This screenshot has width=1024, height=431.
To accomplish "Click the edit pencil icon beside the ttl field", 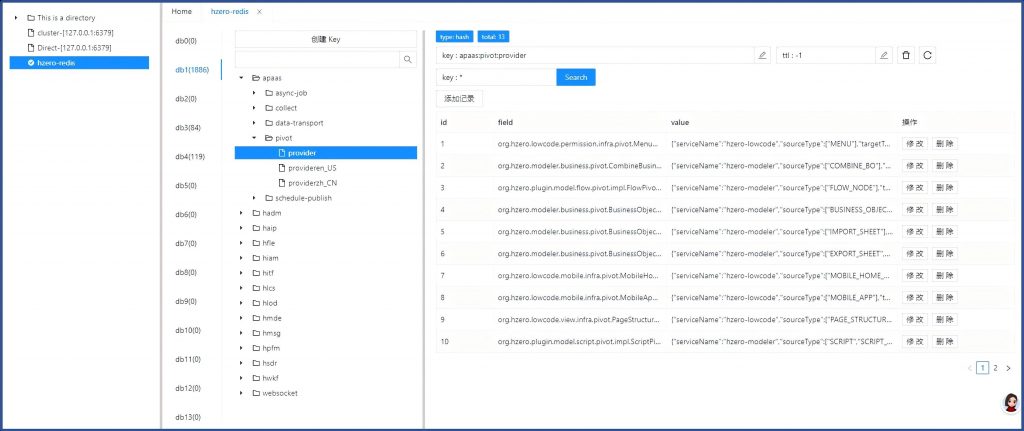I will (884, 55).
